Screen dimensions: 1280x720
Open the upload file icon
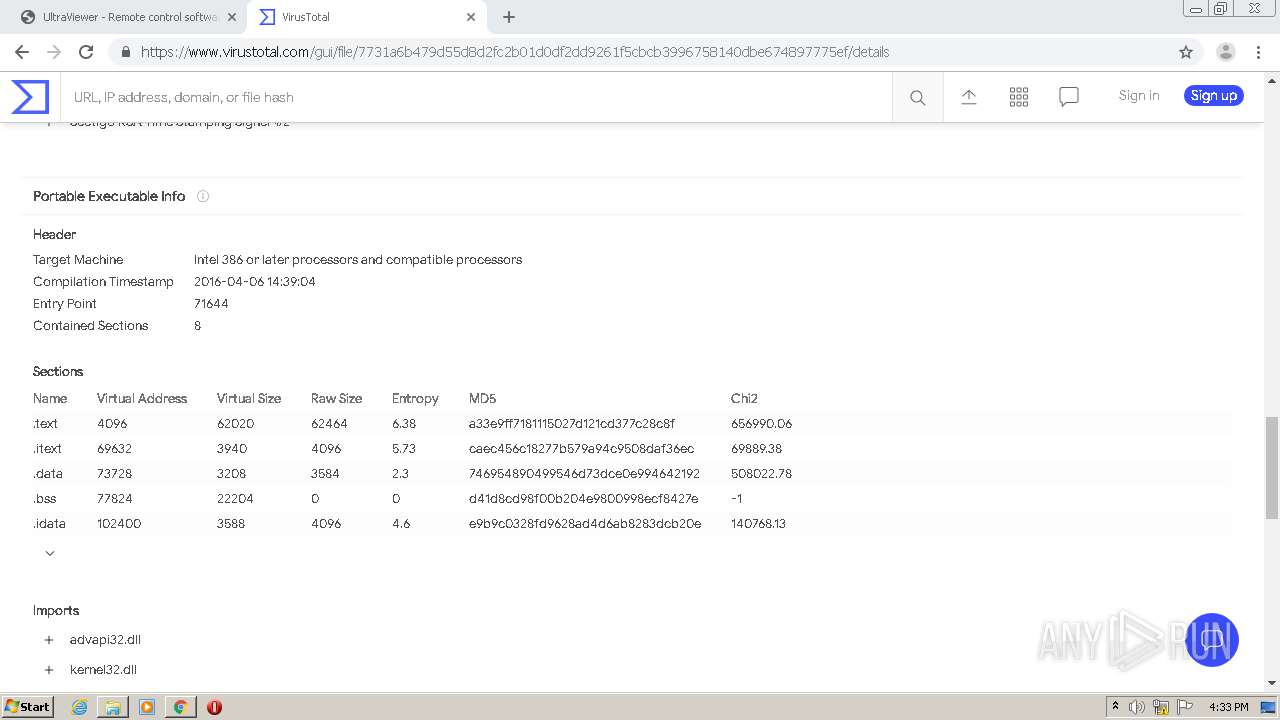968,97
